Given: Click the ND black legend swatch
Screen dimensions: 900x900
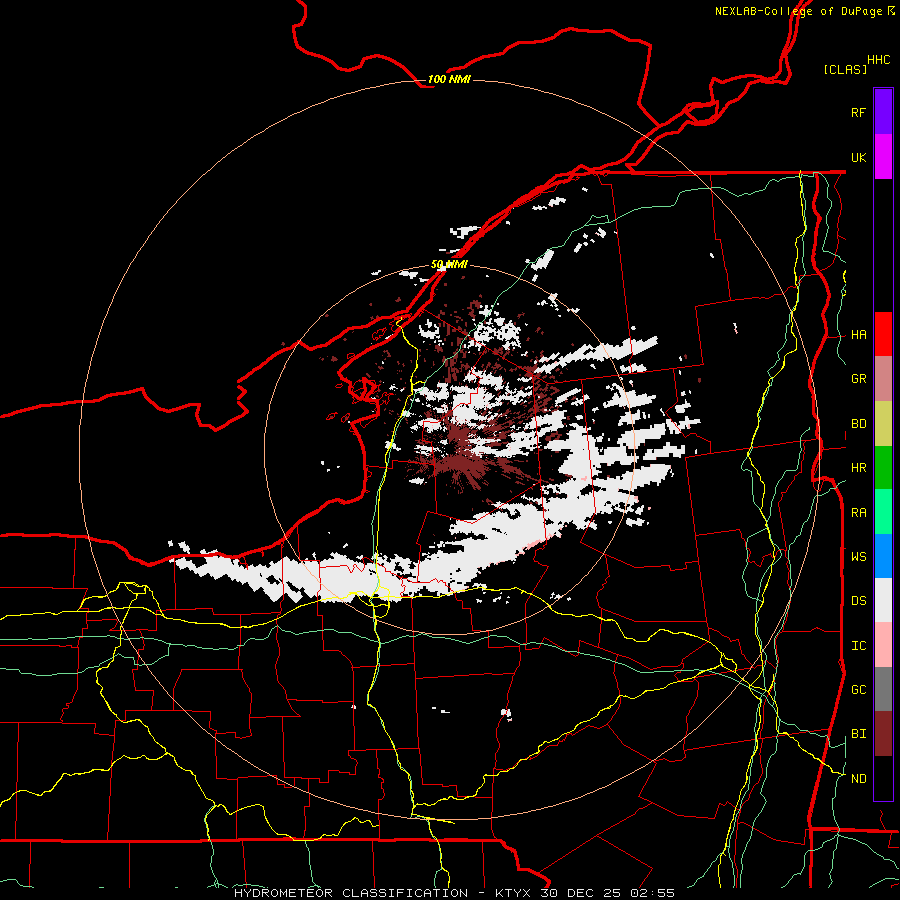Looking at the screenshot, I should pyautogui.click(x=883, y=778).
